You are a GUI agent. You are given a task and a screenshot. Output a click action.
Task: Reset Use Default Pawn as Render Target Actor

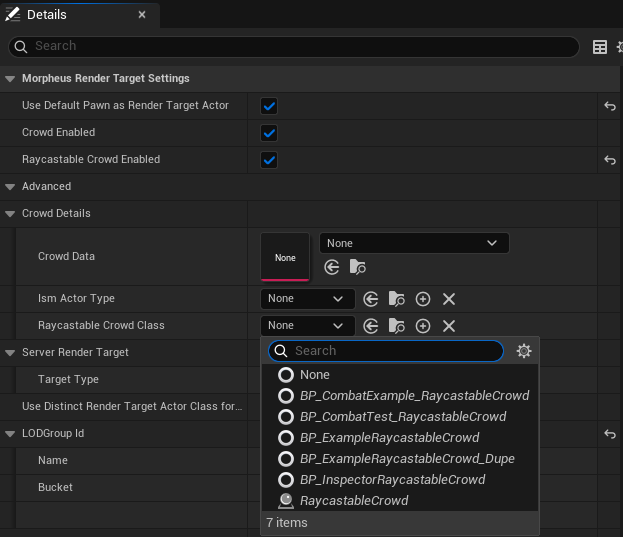[609, 105]
